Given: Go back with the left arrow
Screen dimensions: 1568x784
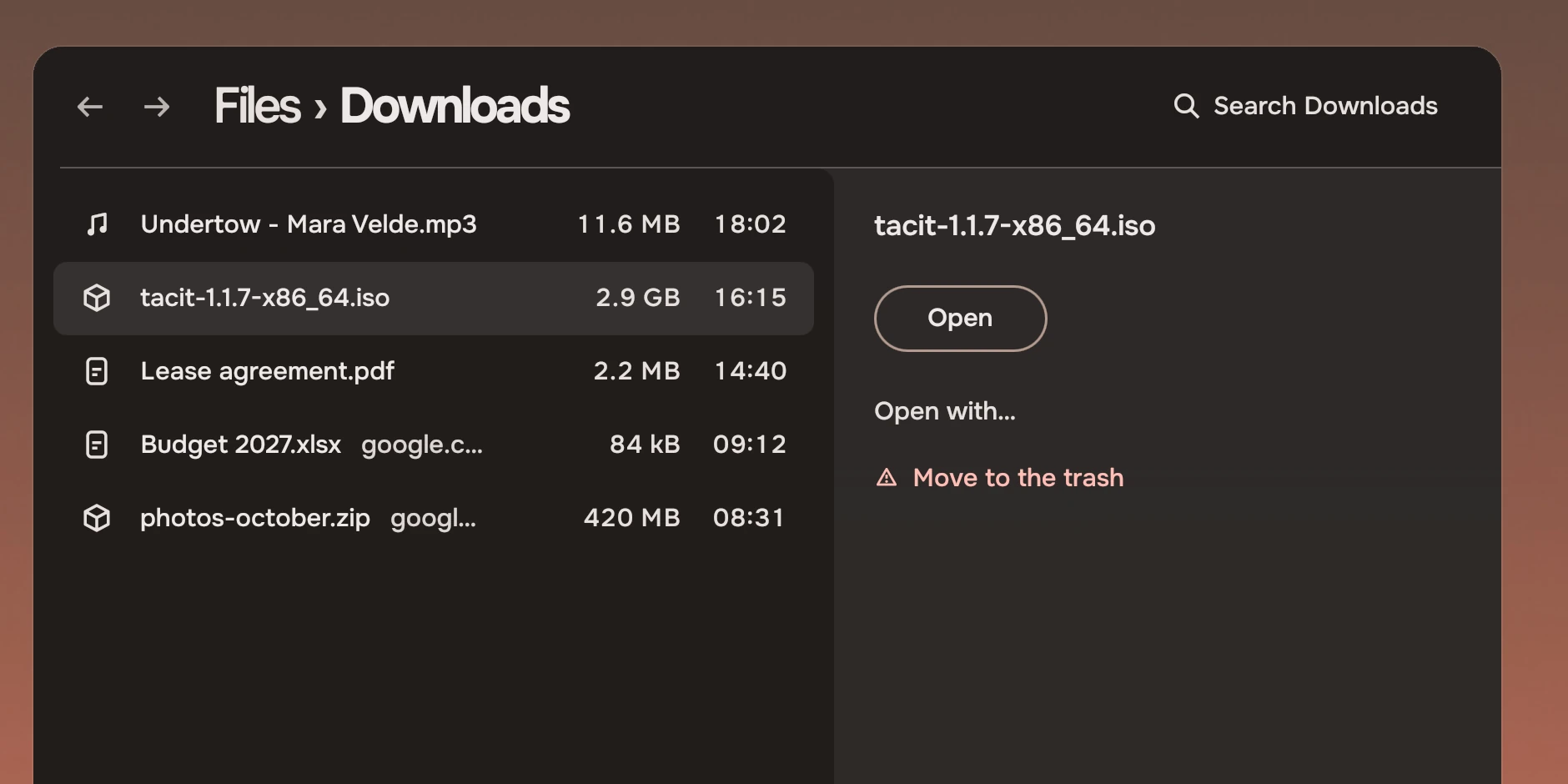Looking at the screenshot, I should [90, 107].
